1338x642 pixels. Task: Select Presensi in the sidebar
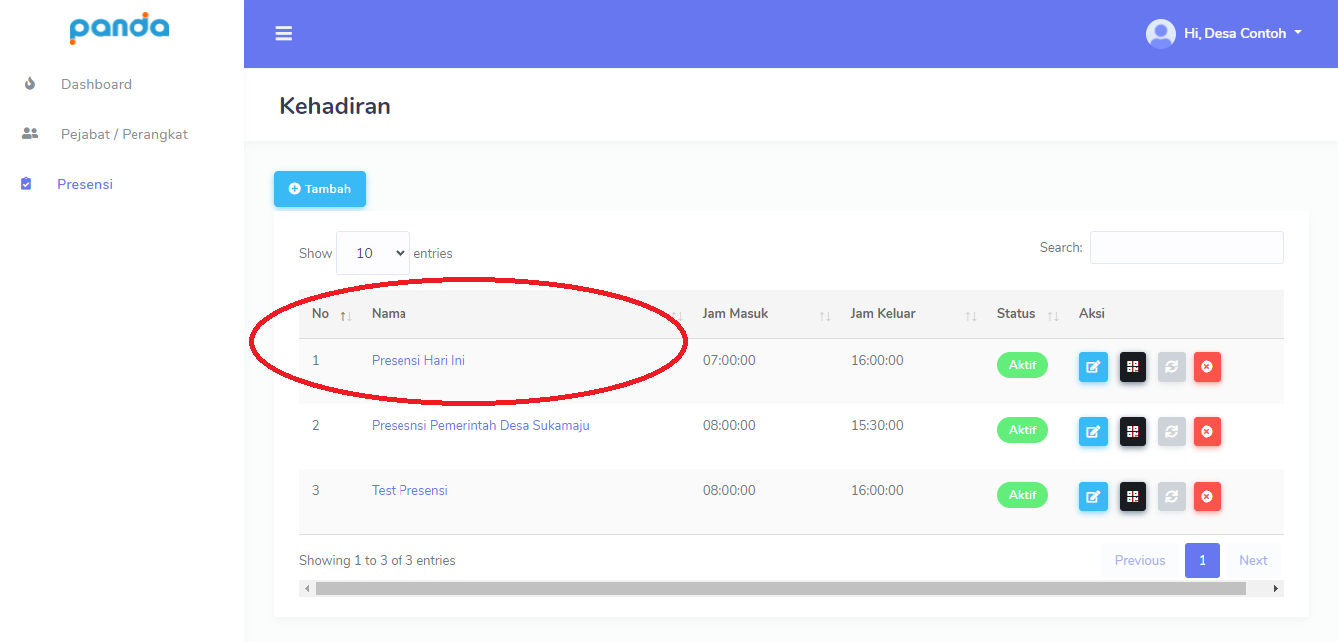tap(85, 184)
